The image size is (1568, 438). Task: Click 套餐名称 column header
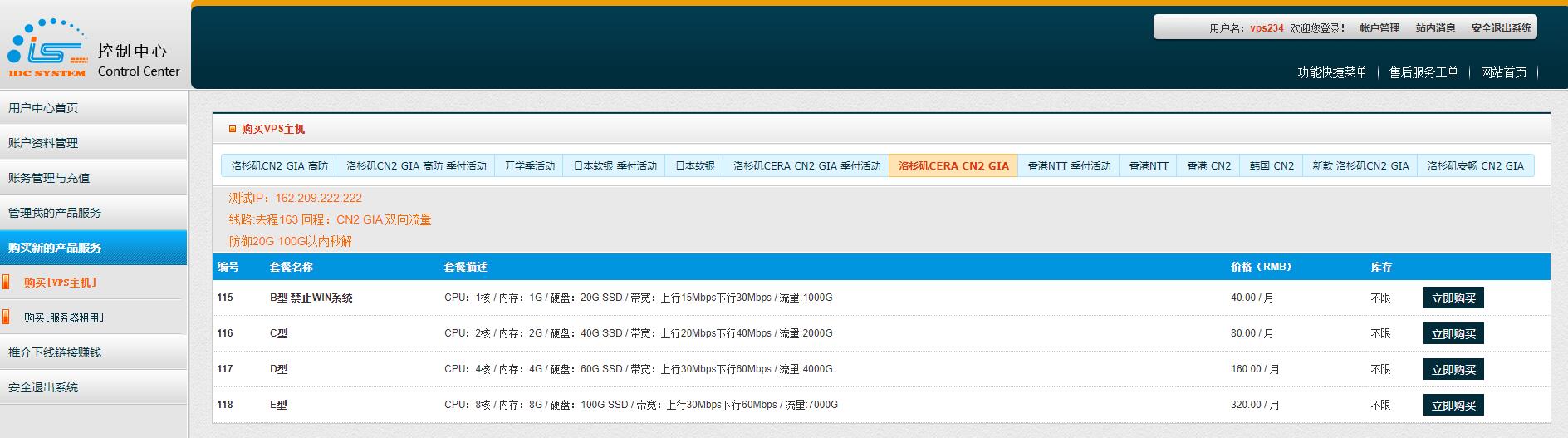point(292,267)
